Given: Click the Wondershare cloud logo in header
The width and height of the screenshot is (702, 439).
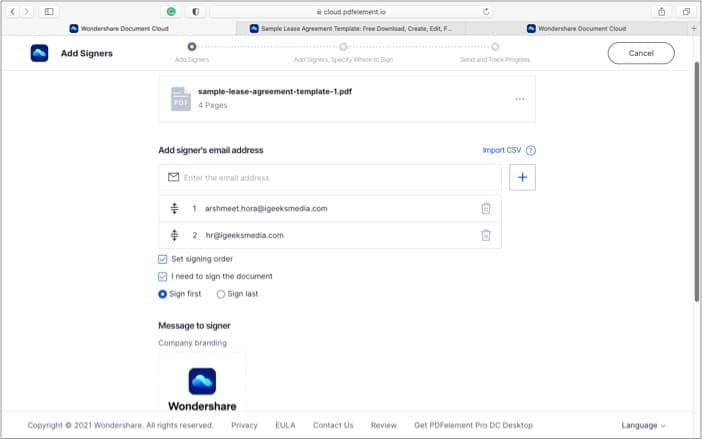Looking at the screenshot, I should [39, 53].
